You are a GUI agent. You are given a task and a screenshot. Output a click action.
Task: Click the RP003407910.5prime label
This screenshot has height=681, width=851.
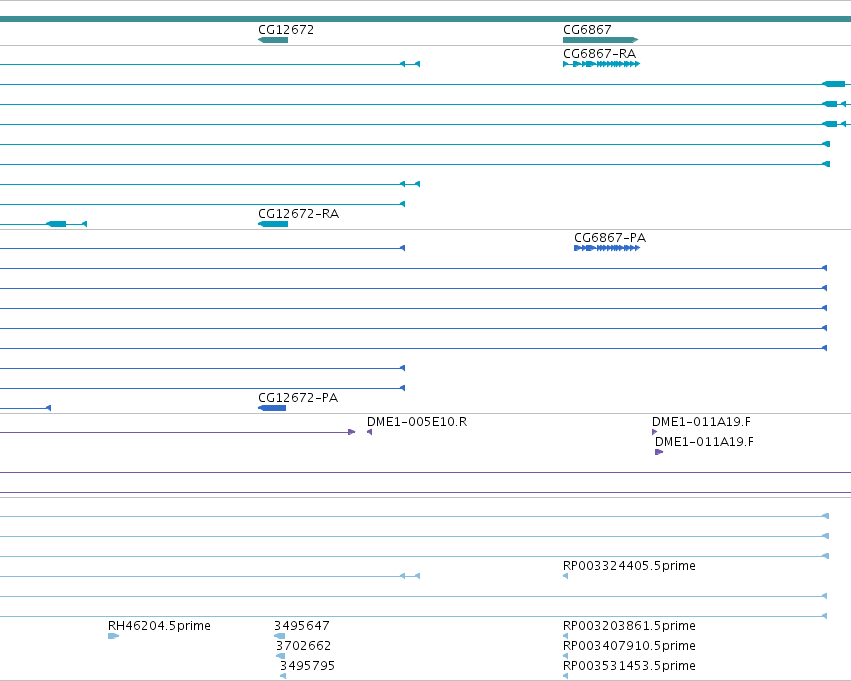pyautogui.click(x=630, y=646)
